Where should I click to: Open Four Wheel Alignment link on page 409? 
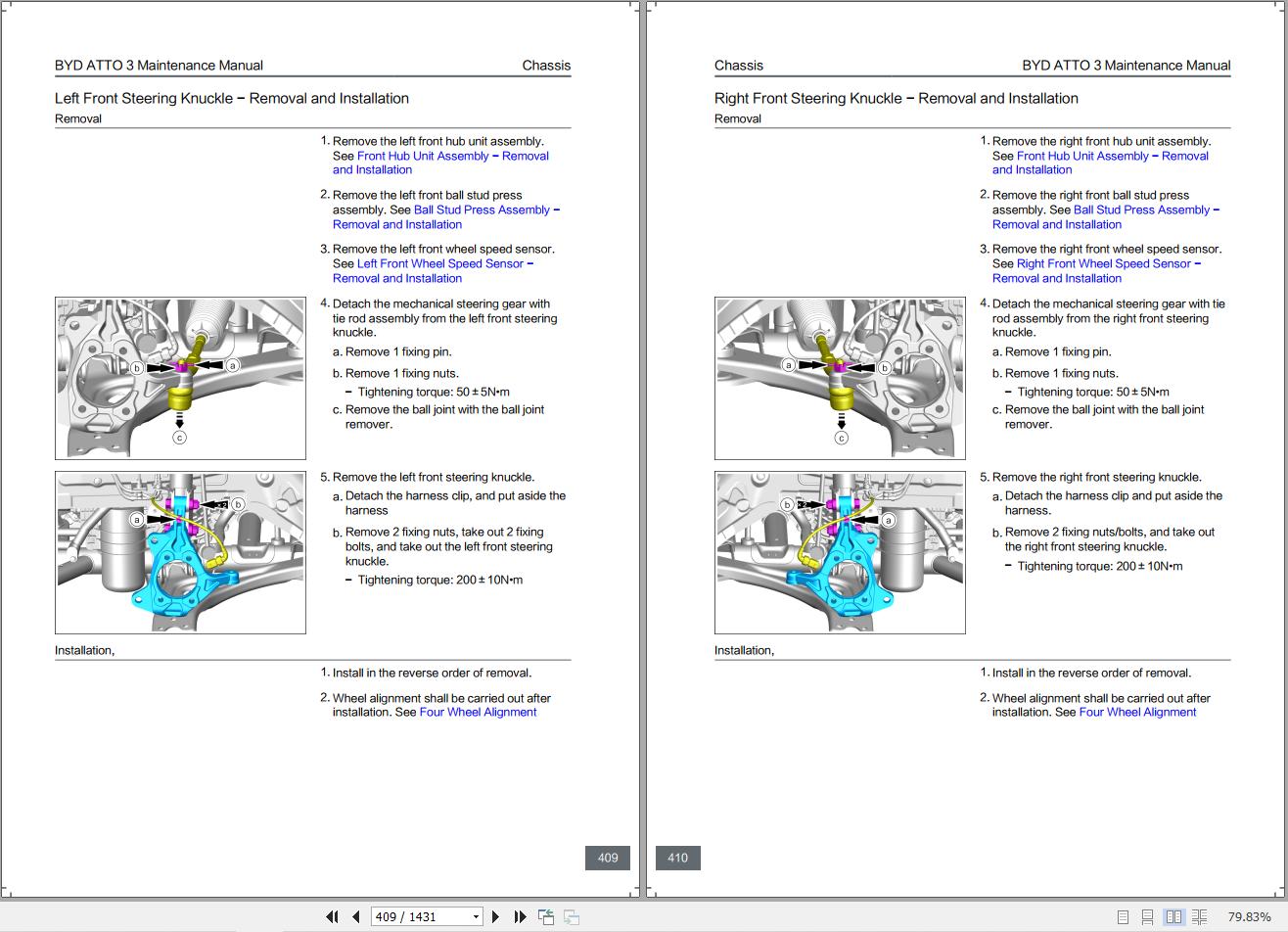(x=478, y=712)
